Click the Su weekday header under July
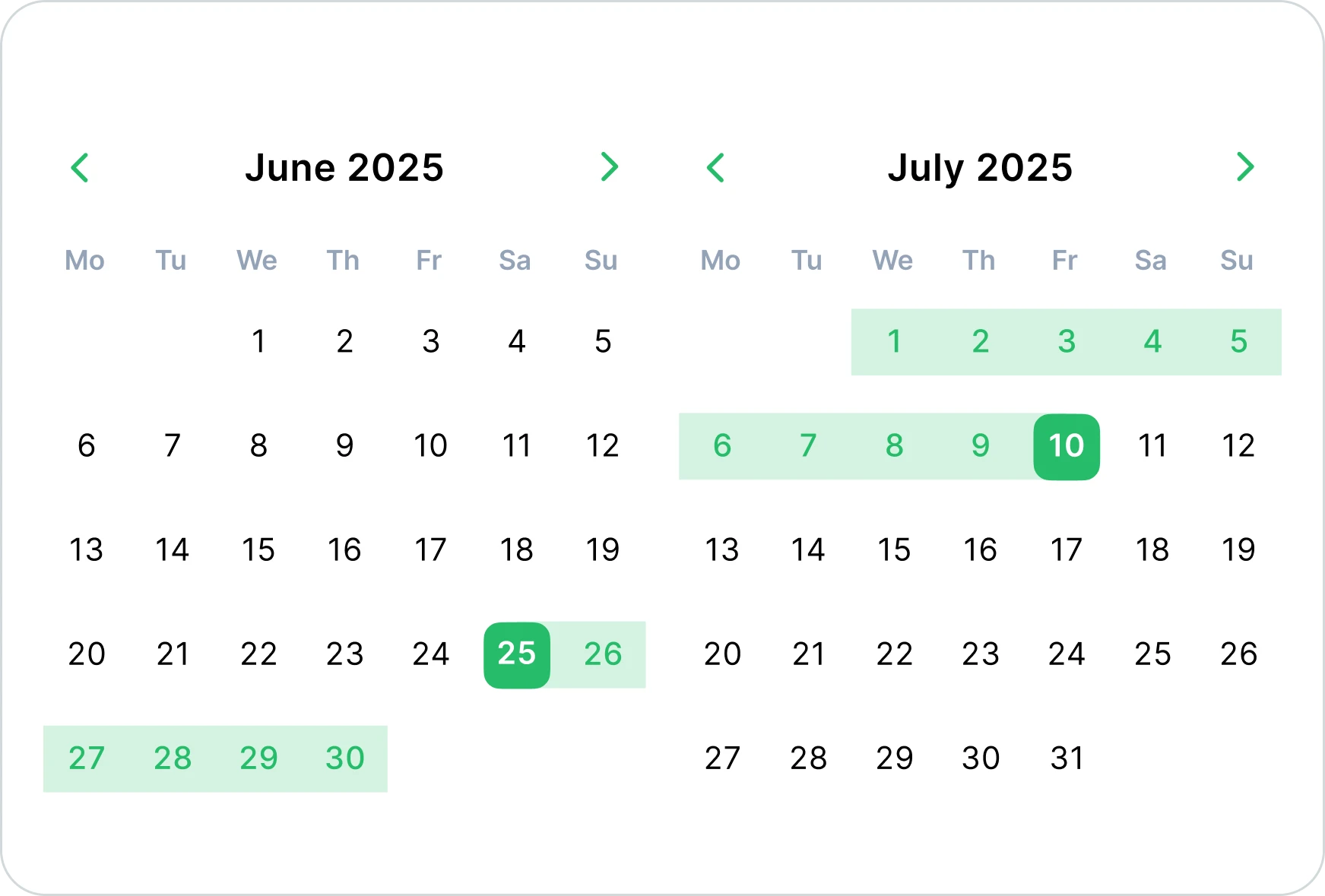 [1238, 261]
